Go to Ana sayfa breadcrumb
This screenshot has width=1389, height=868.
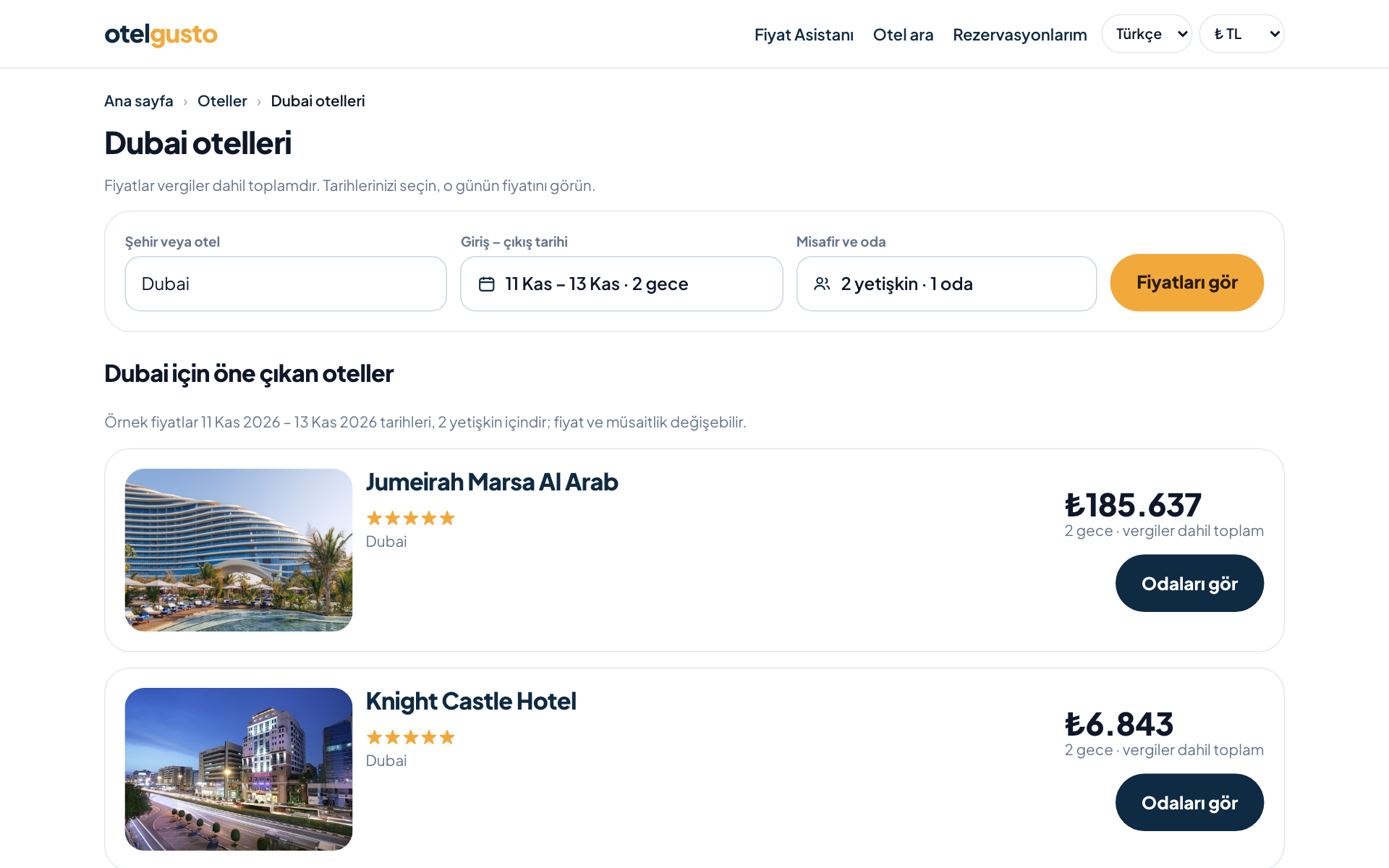(139, 101)
